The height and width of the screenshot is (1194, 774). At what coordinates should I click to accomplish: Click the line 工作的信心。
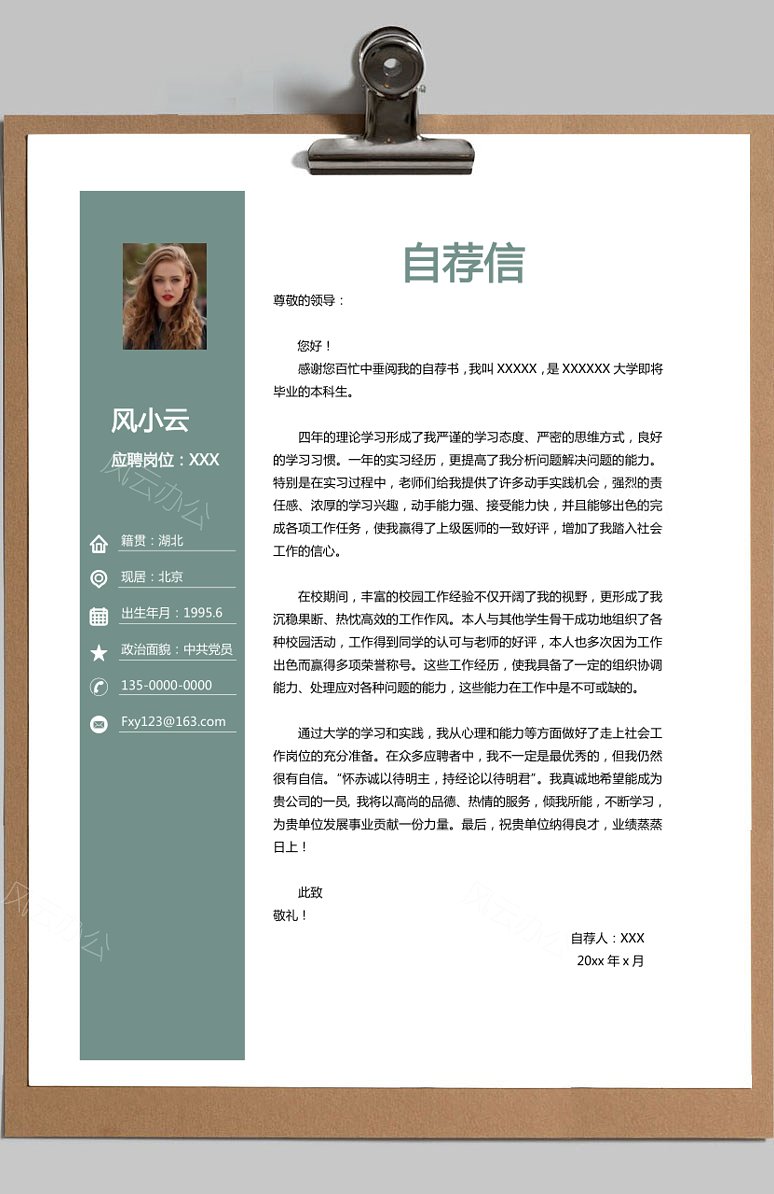(308, 551)
